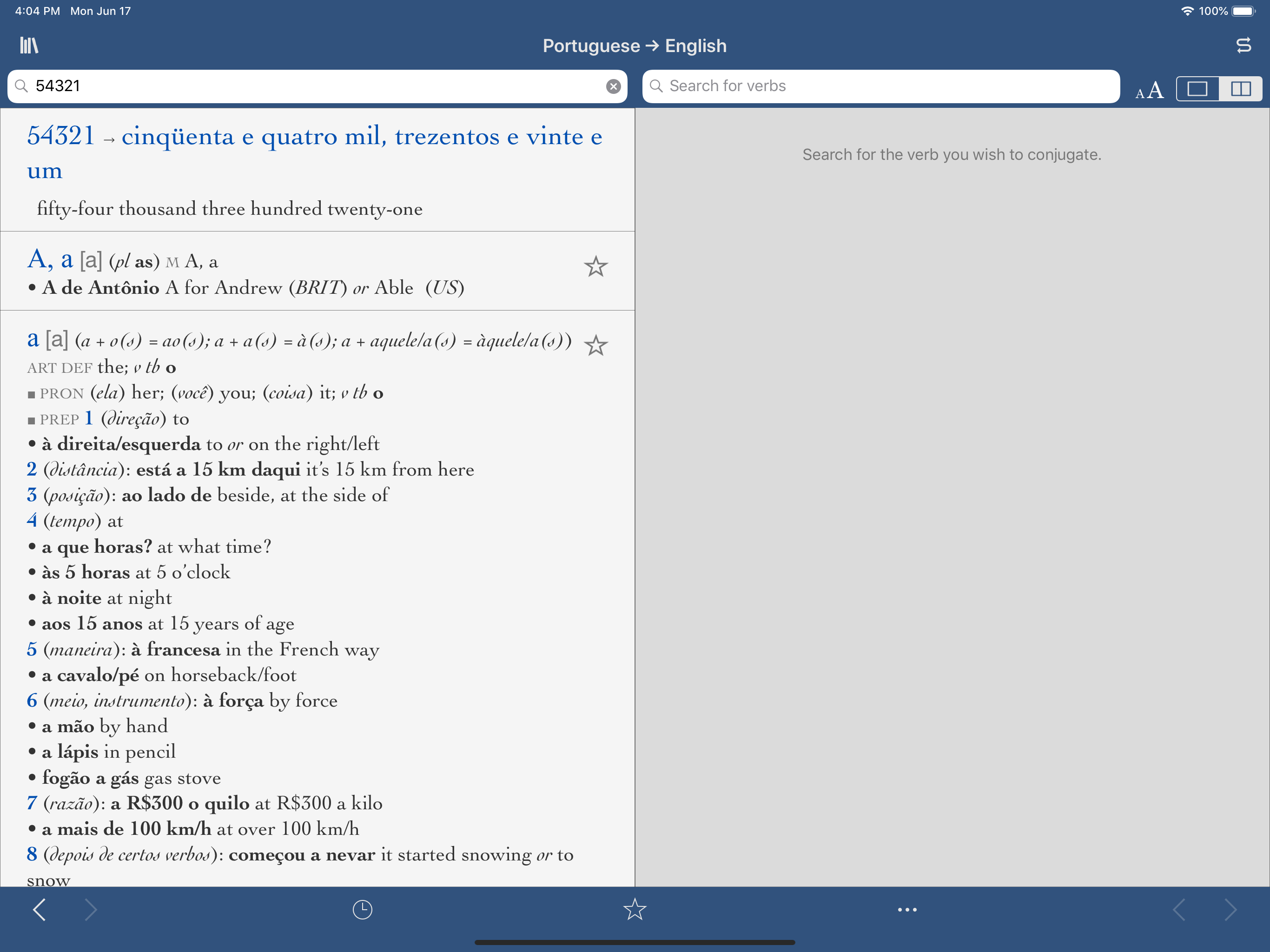Tap 'a cavalo/pé' example phrase
The height and width of the screenshot is (952, 1270).
(90, 675)
